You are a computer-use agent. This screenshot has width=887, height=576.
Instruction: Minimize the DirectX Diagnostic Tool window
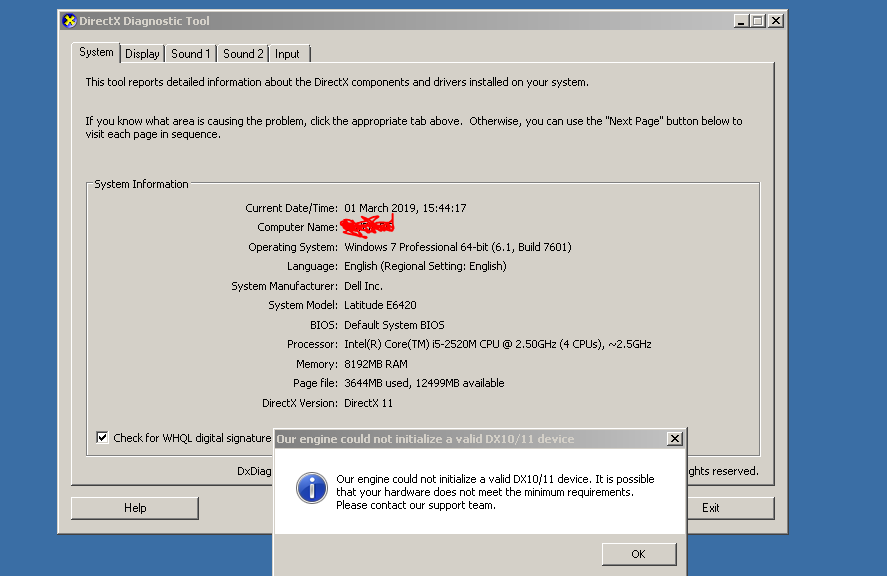[742, 21]
